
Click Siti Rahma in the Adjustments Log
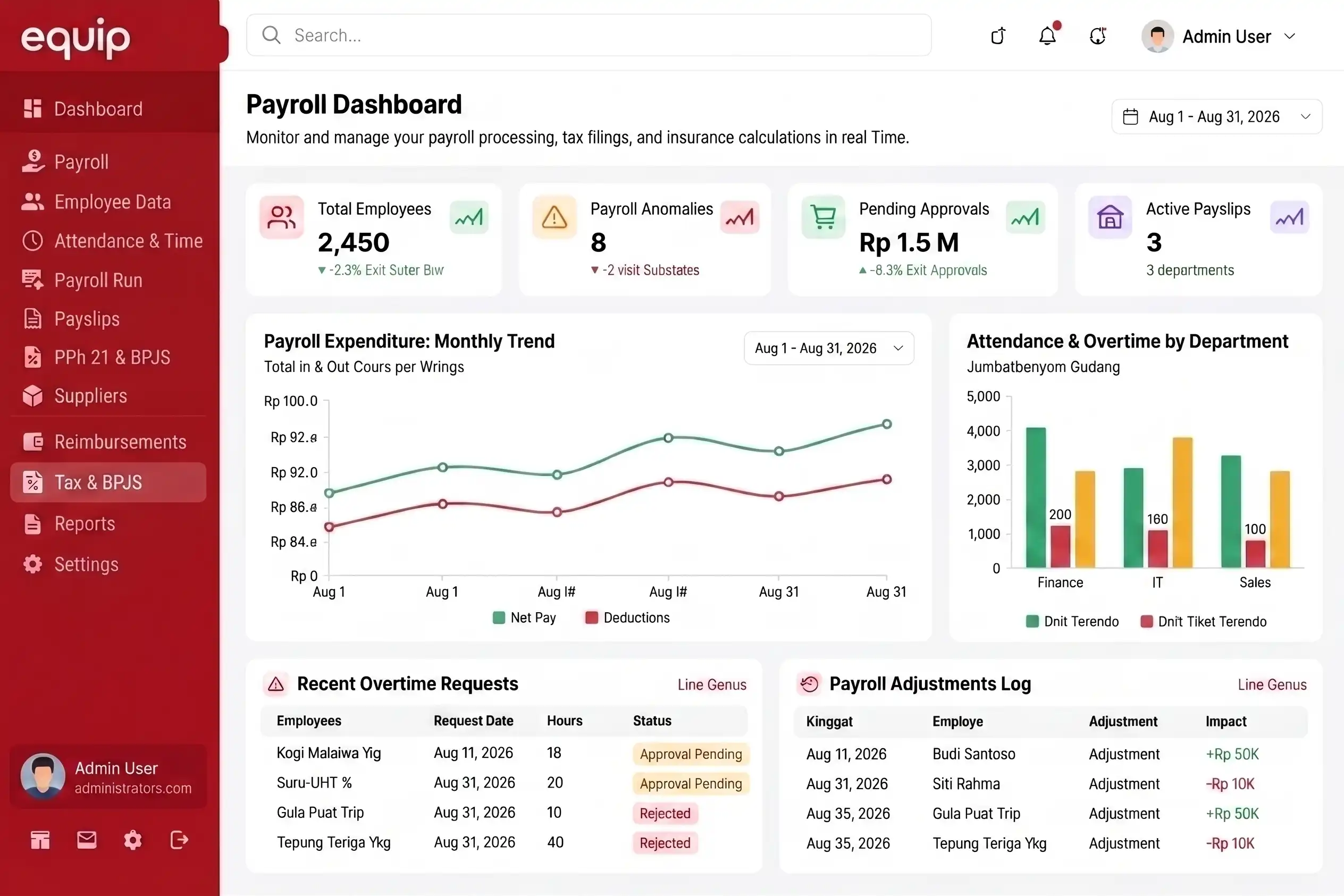[966, 784]
